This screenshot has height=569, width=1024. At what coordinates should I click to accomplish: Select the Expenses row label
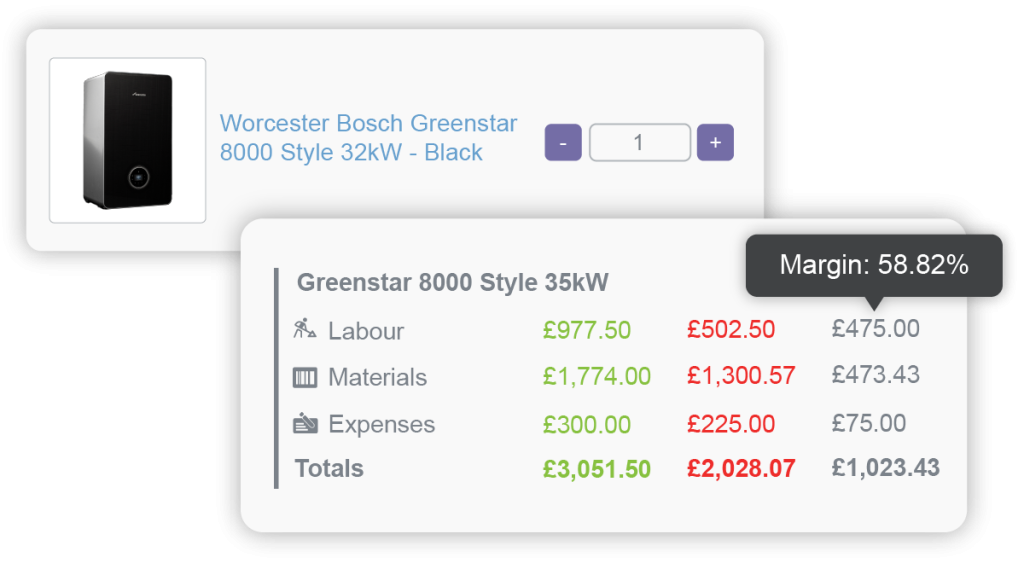(x=381, y=424)
